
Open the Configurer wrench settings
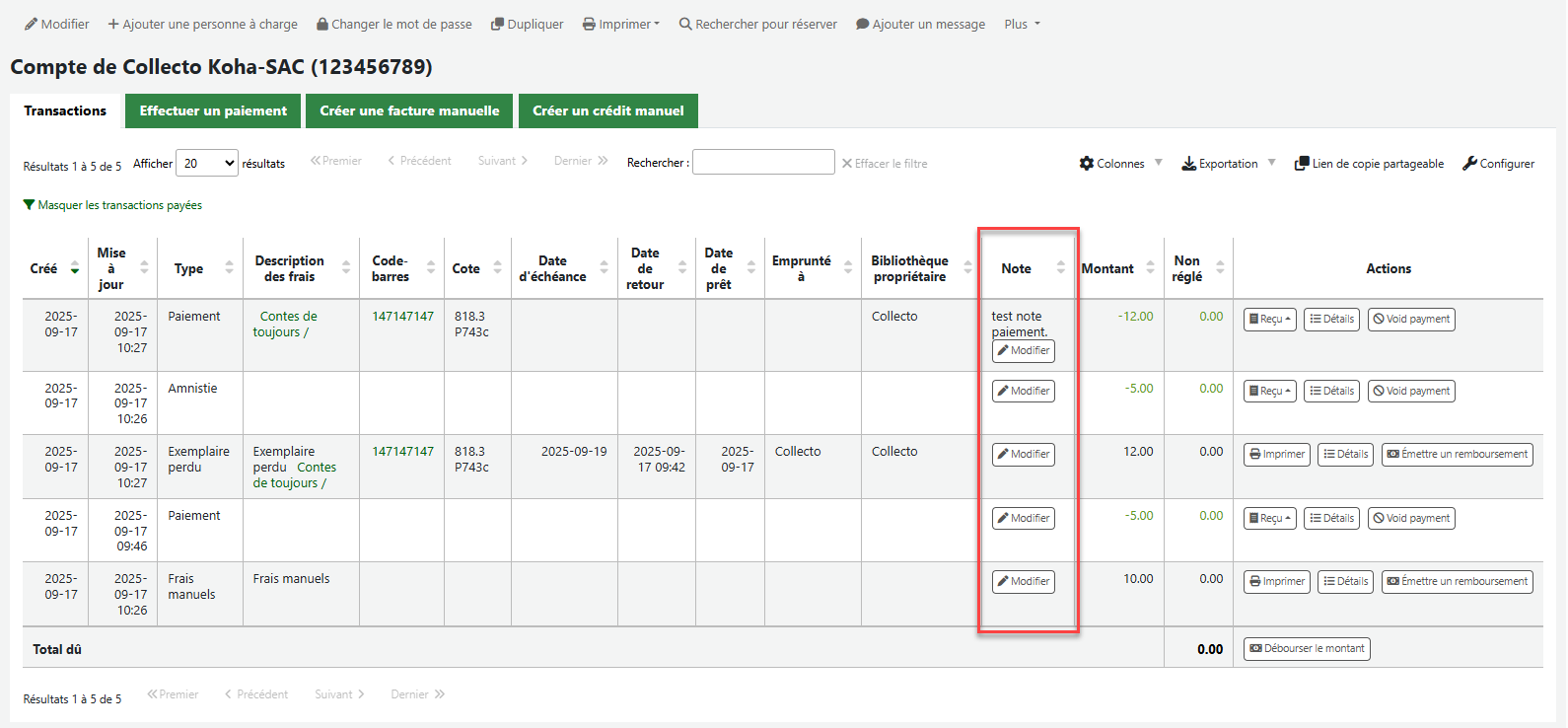(x=1498, y=164)
